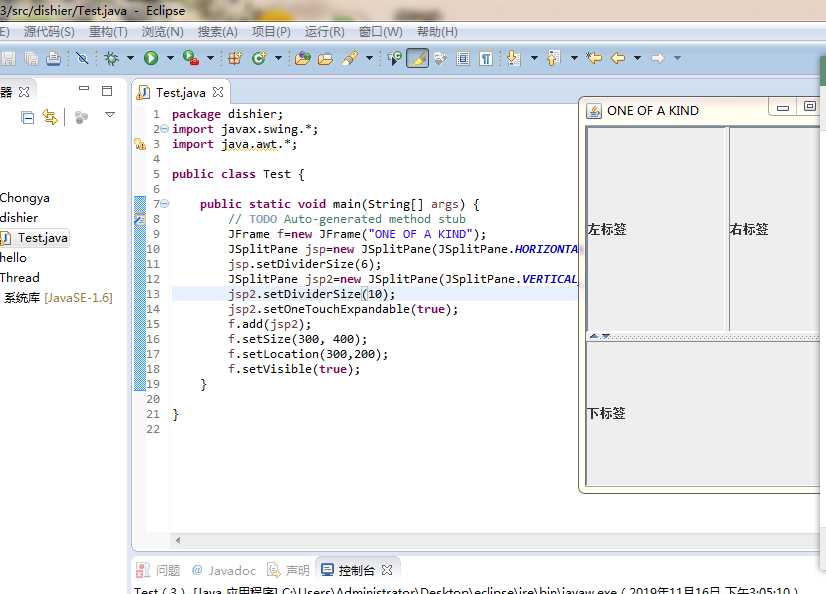The image size is (826, 594).
Task: Toggle Mark Occurrences highlighter button
Action: tap(417, 58)
